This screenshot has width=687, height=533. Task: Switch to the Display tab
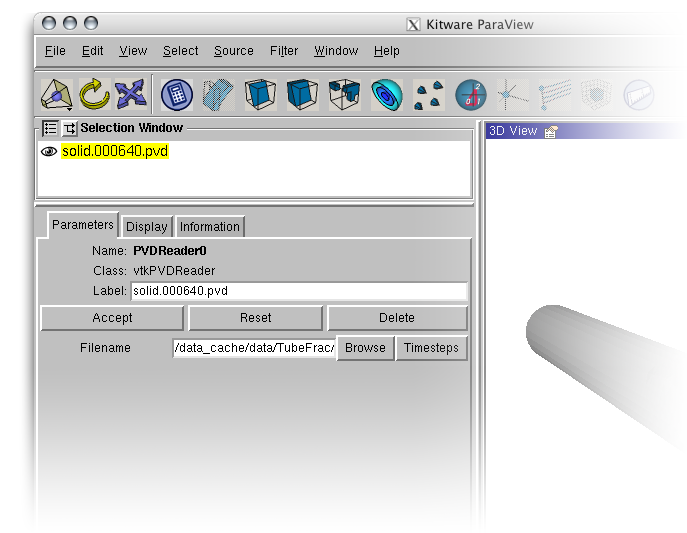[x=146, y=227]
